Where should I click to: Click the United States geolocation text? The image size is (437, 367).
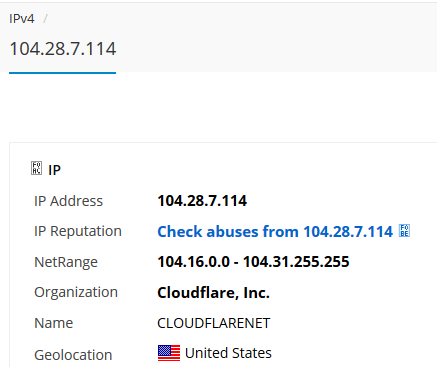pos(228,353)
